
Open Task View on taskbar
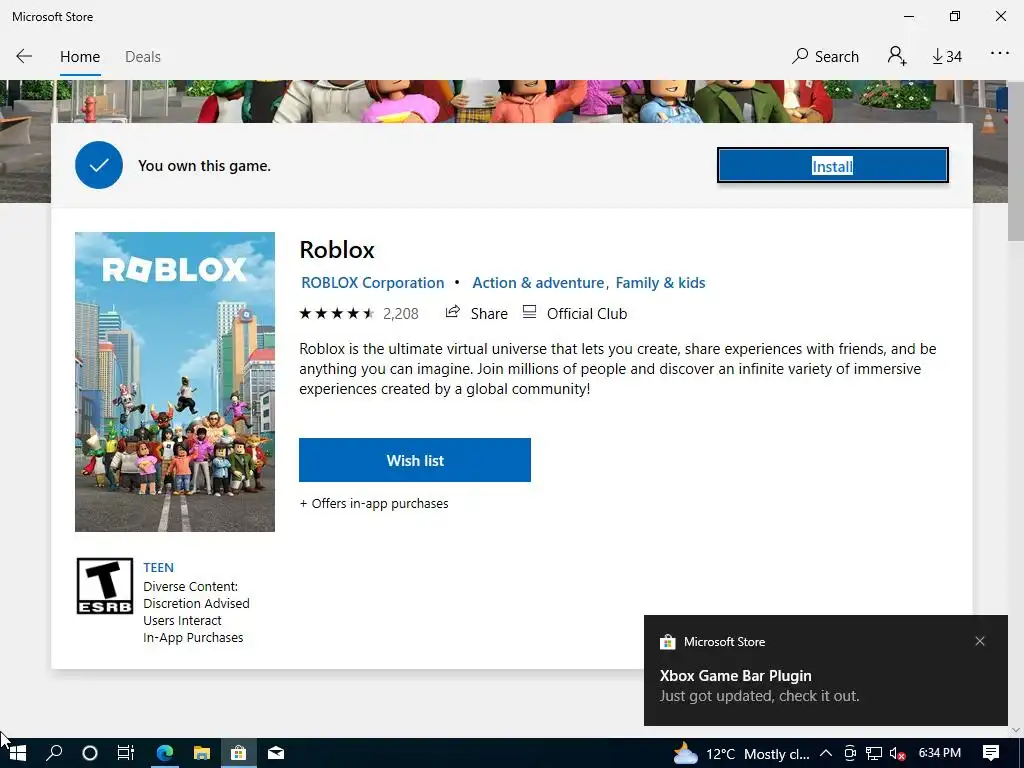(x=125, y=753)
